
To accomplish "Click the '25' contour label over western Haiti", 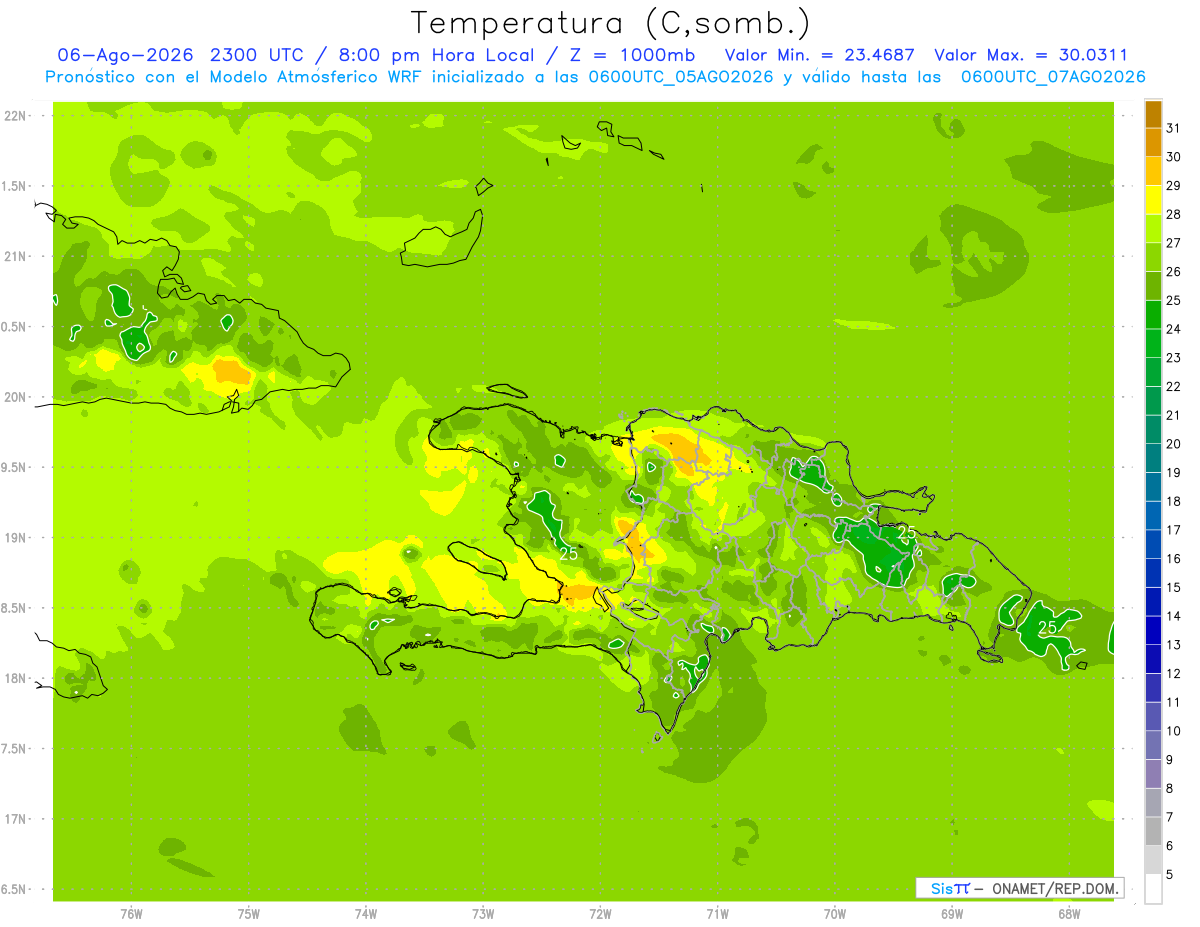I will click(568, 552).
